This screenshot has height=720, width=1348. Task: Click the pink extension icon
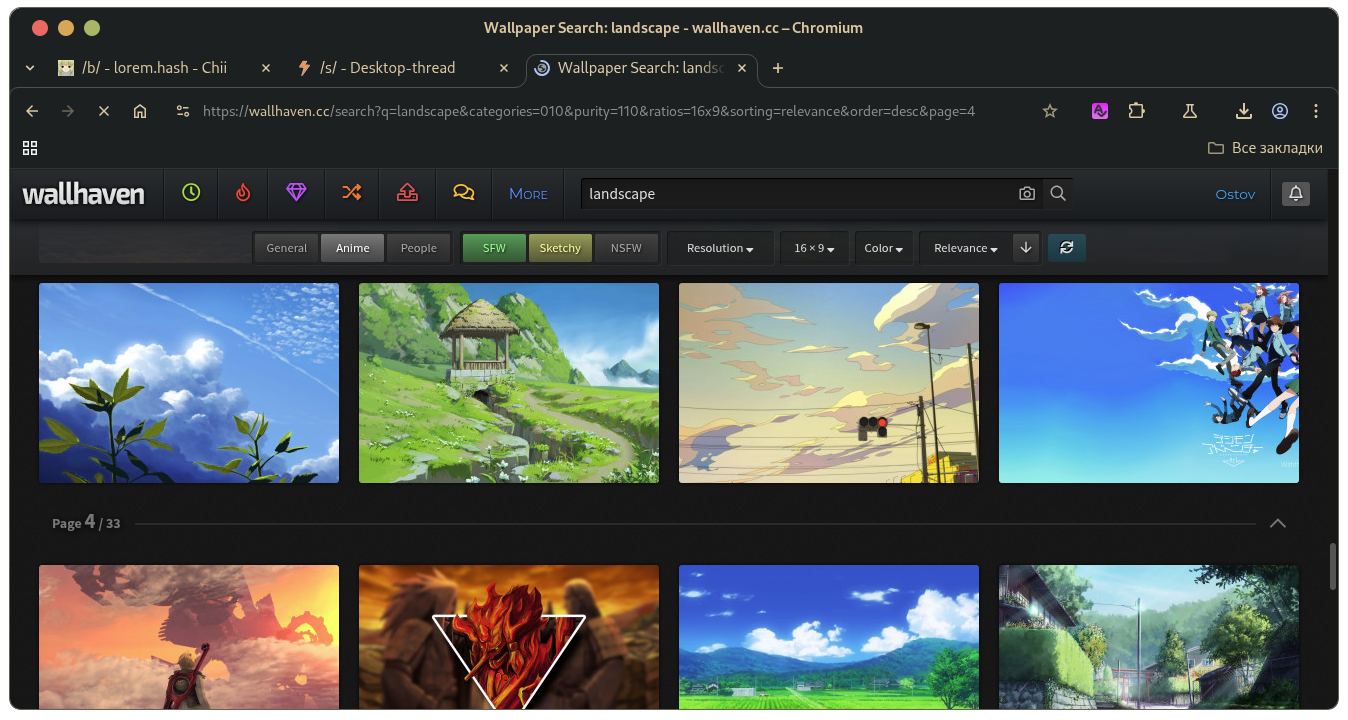tap(1100, 111)
